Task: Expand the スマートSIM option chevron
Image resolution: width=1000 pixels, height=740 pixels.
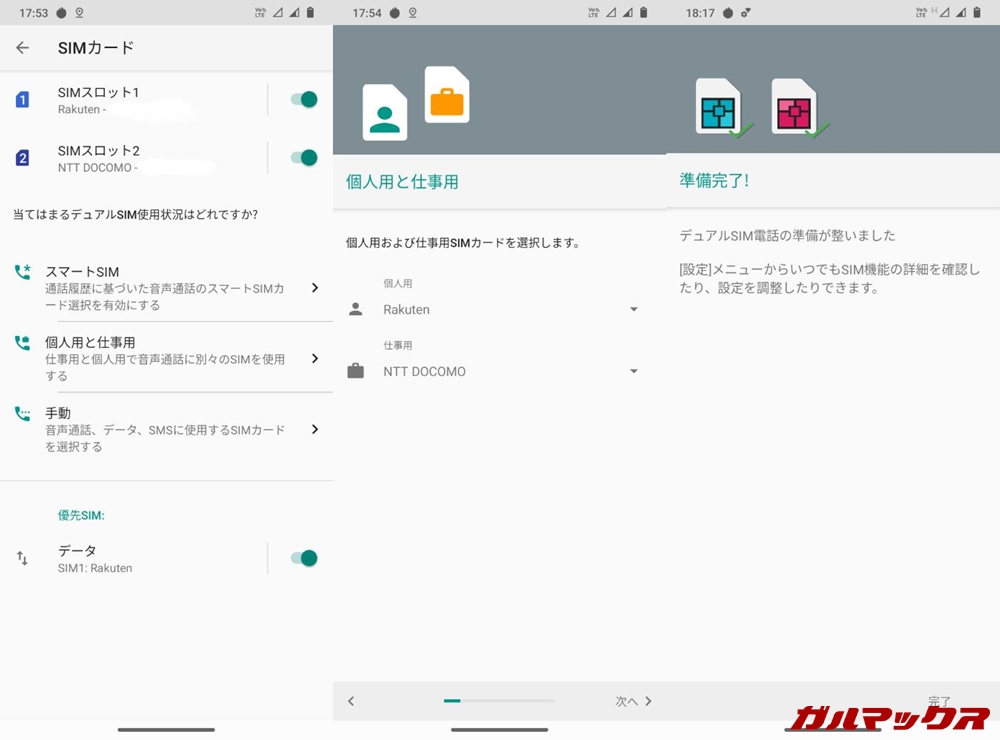Action: (x=314, y=288)
